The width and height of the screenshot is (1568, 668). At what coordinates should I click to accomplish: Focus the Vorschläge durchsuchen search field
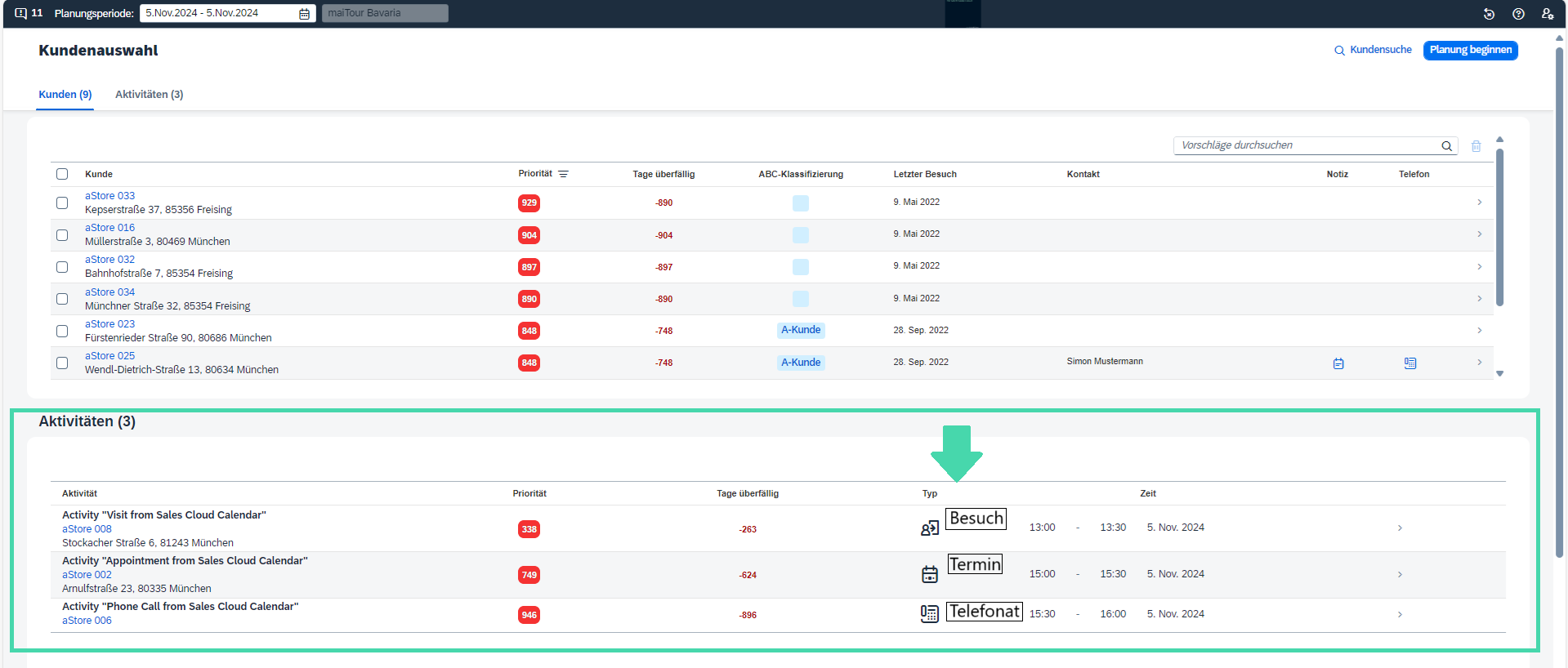point(1316,145)
